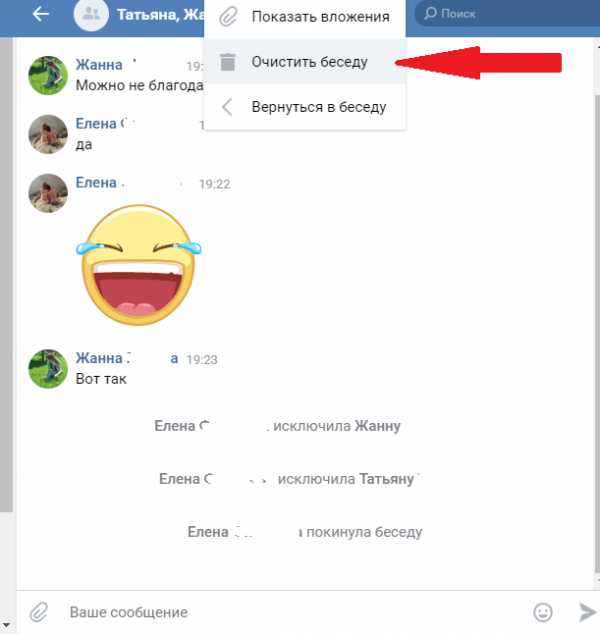
Task: Select the Показать вложения menu item
Action: [305, 17]
